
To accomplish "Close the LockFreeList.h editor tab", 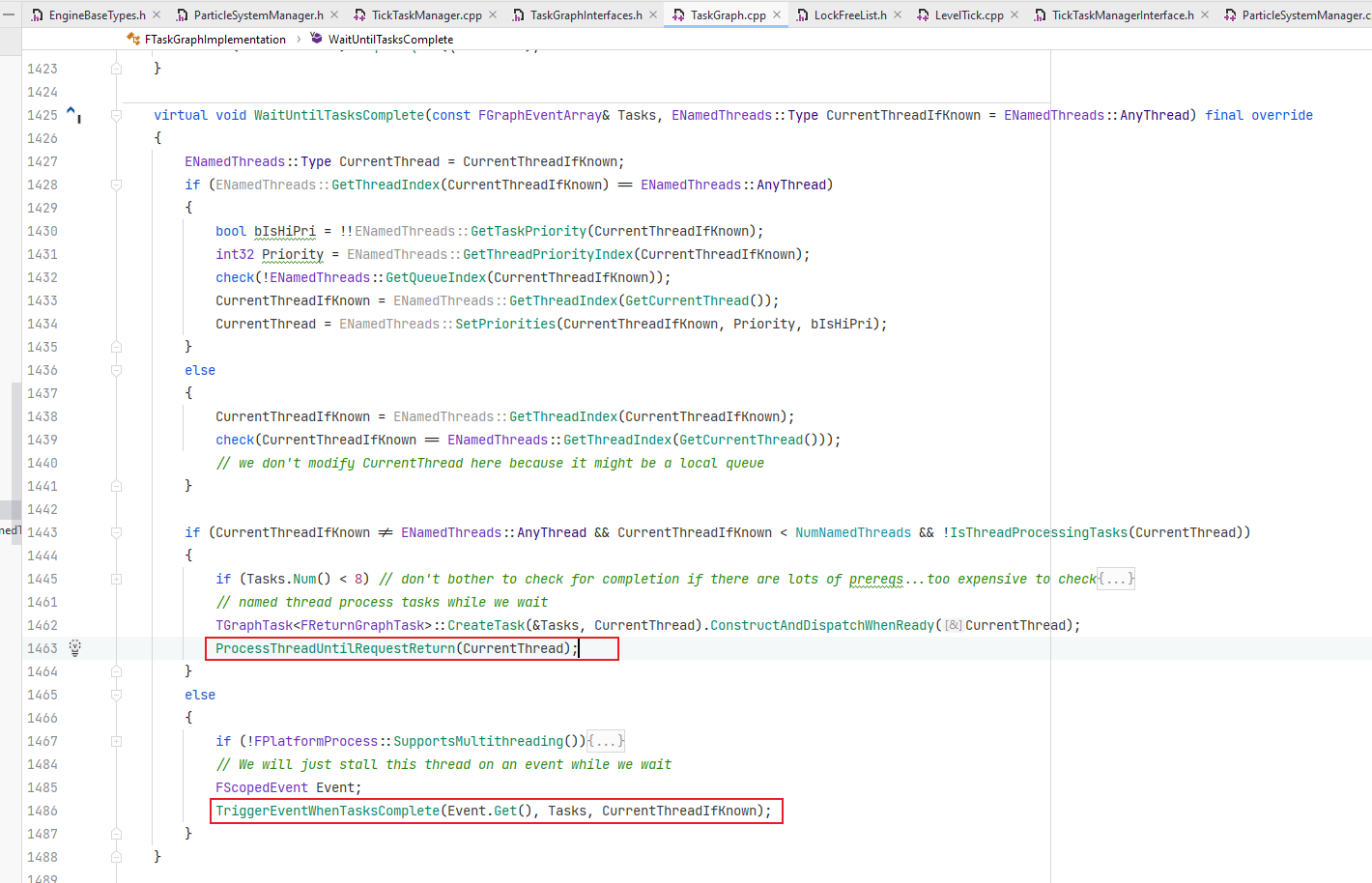I will point(896,14).
